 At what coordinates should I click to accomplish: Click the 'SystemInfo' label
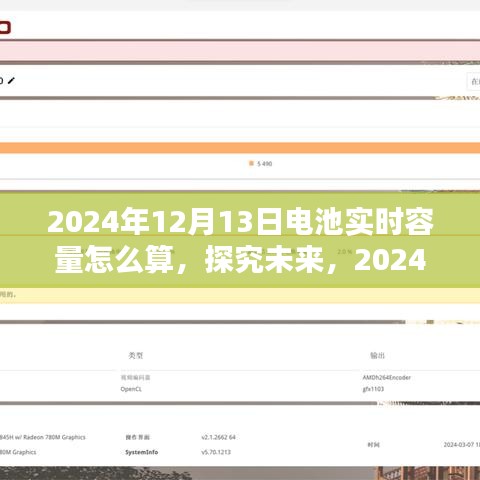click(x=142, y=452)
